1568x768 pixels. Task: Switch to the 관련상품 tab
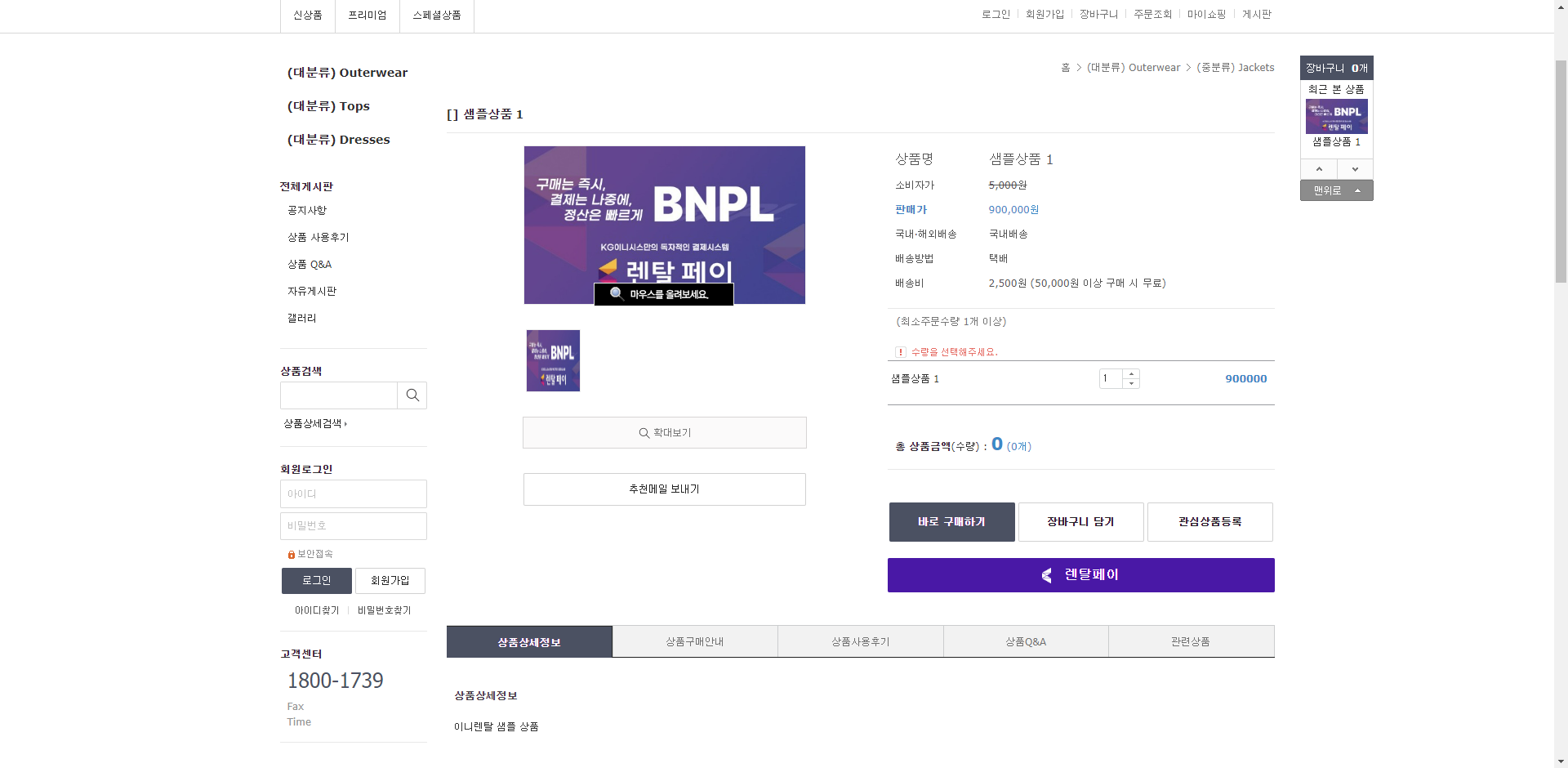(x=1191, y=642)
